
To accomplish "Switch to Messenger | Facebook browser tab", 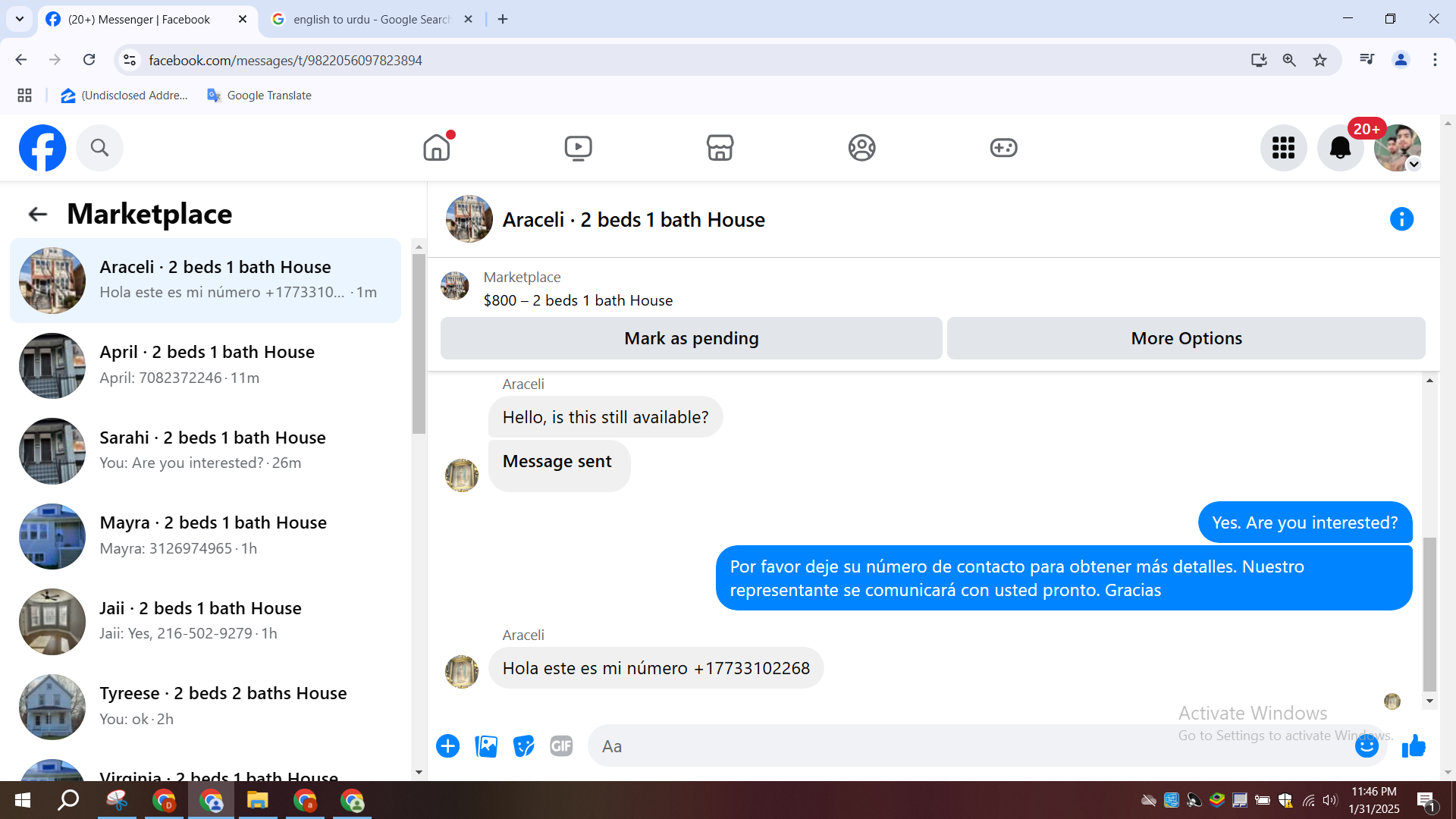I will [x=148, y=20].
